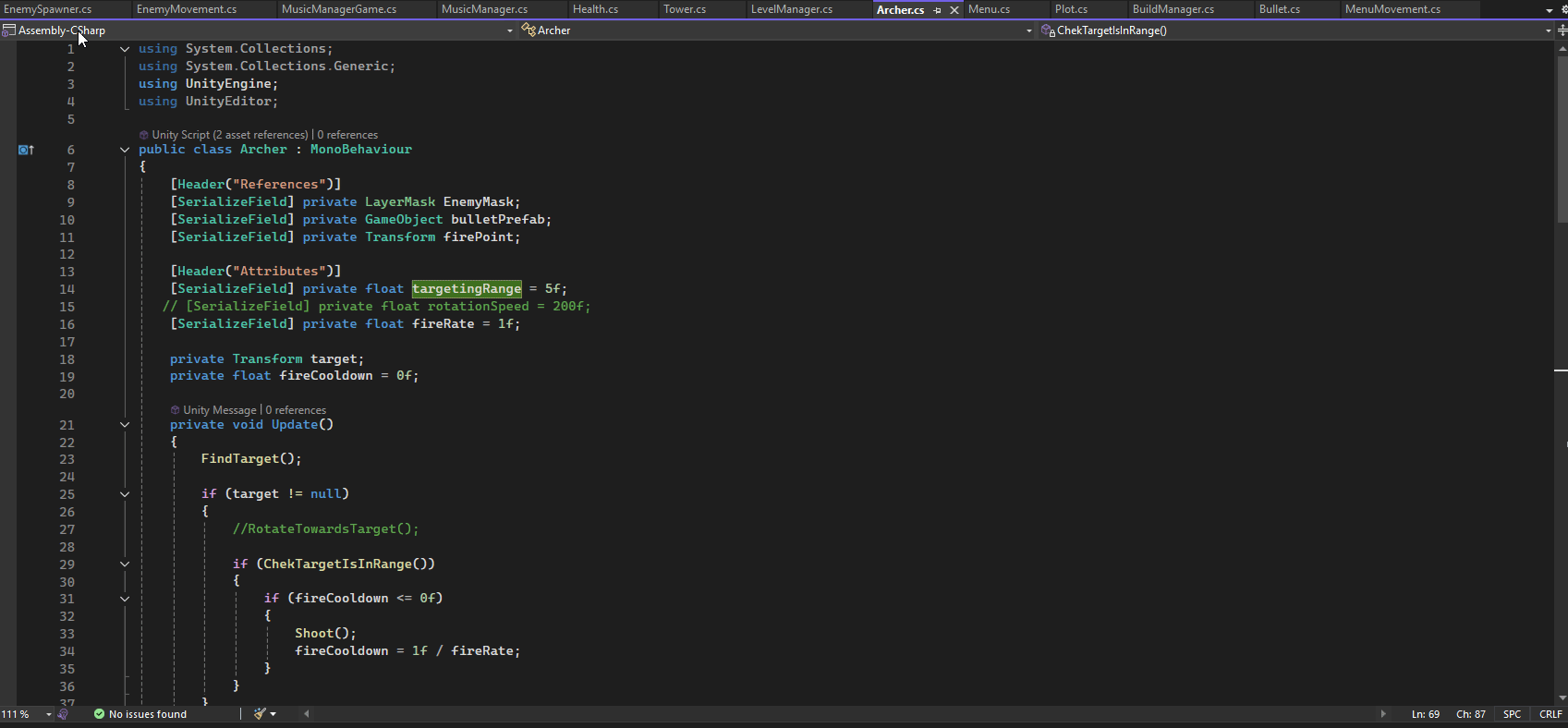Close the Archer.cs tab

(954, 10)
